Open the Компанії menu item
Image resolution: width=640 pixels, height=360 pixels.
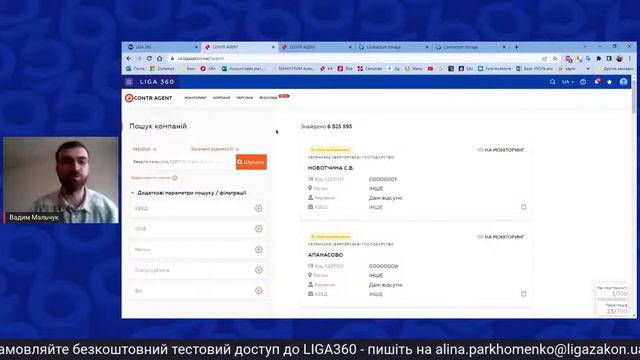tap(222, 98)
